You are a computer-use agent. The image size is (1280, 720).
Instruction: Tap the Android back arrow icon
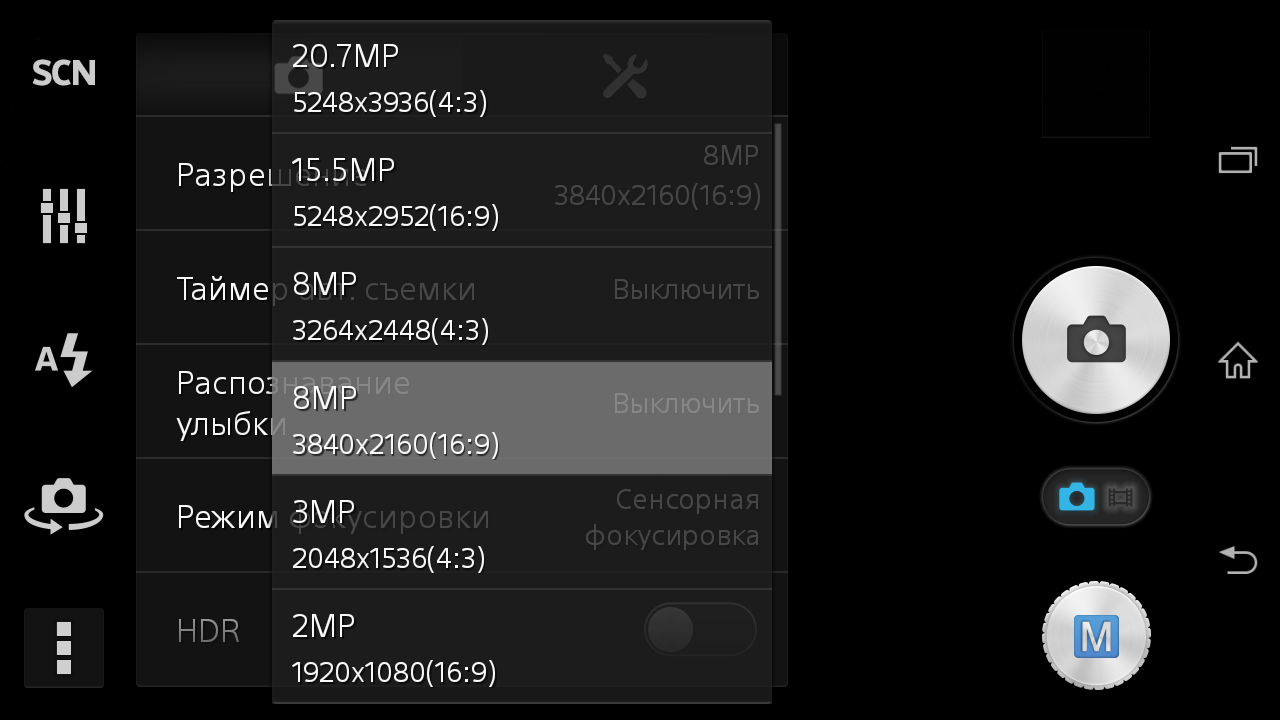pos(1238,559)
